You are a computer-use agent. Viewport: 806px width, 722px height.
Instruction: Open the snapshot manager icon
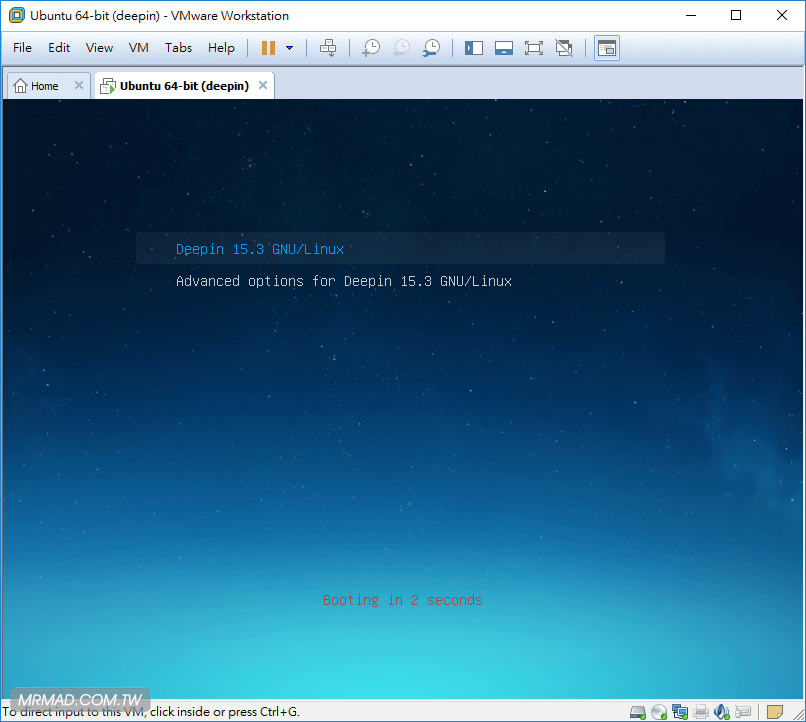[x=431, y=48]
